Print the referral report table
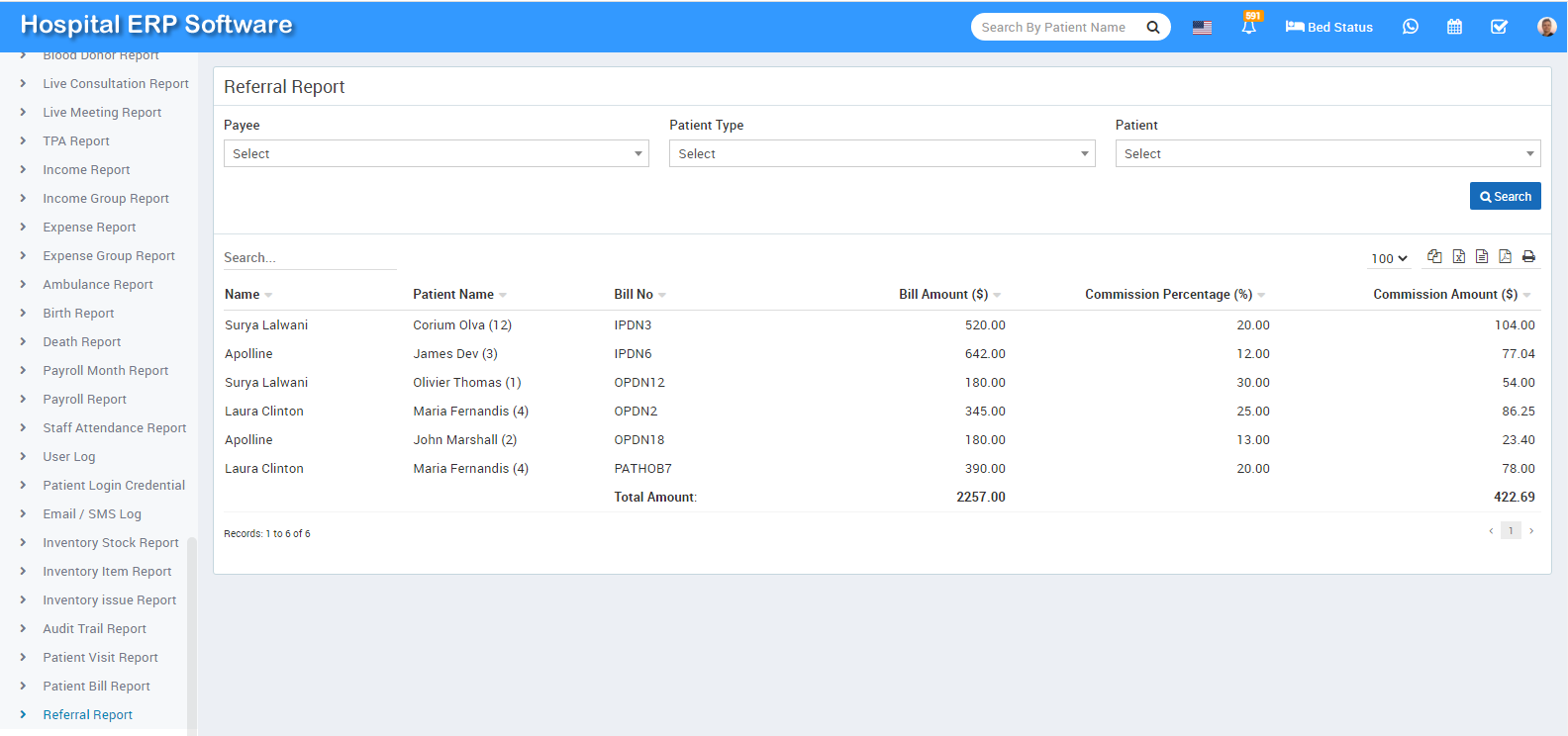Viewport: 1568px width, 736px height. point(1528,256)
